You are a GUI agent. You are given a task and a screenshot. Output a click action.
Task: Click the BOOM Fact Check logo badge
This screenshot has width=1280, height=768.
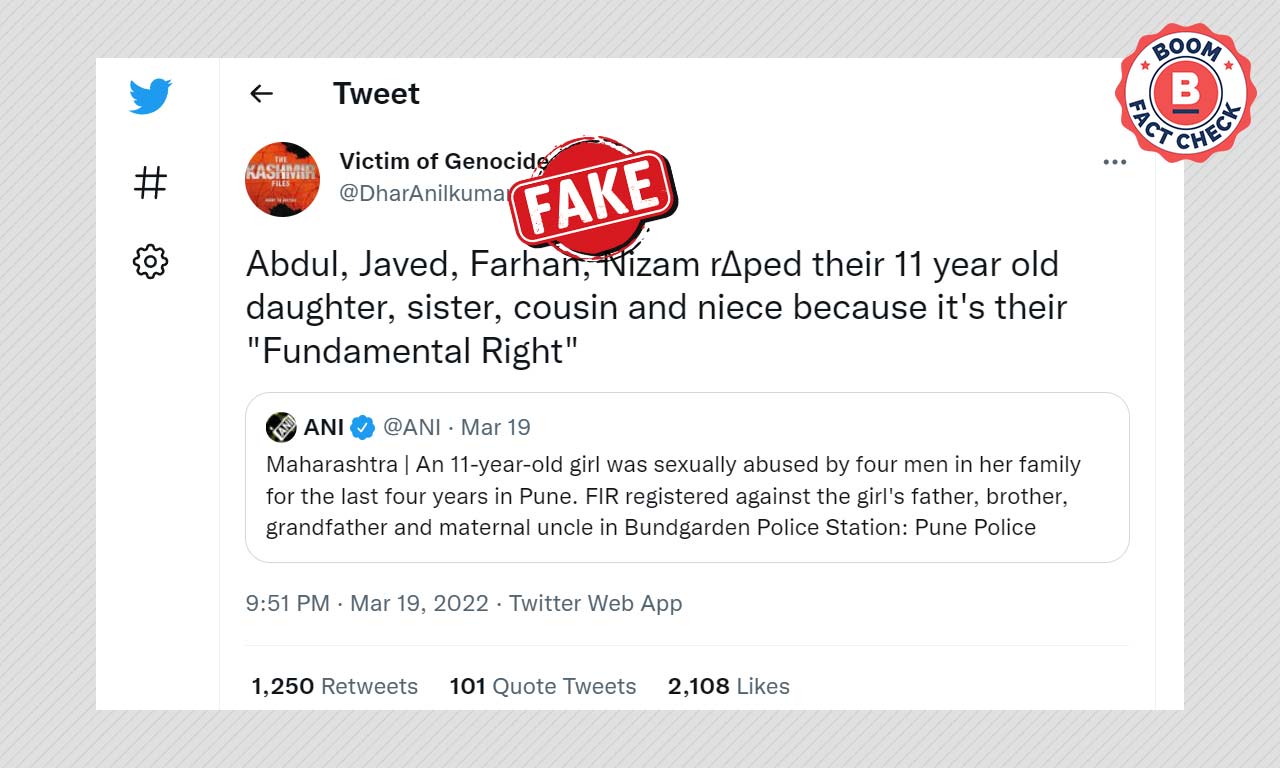pos(1185,93)
